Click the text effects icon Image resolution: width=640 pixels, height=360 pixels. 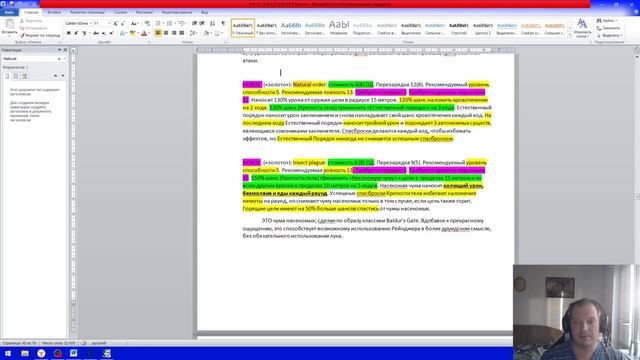coord(122,33)
